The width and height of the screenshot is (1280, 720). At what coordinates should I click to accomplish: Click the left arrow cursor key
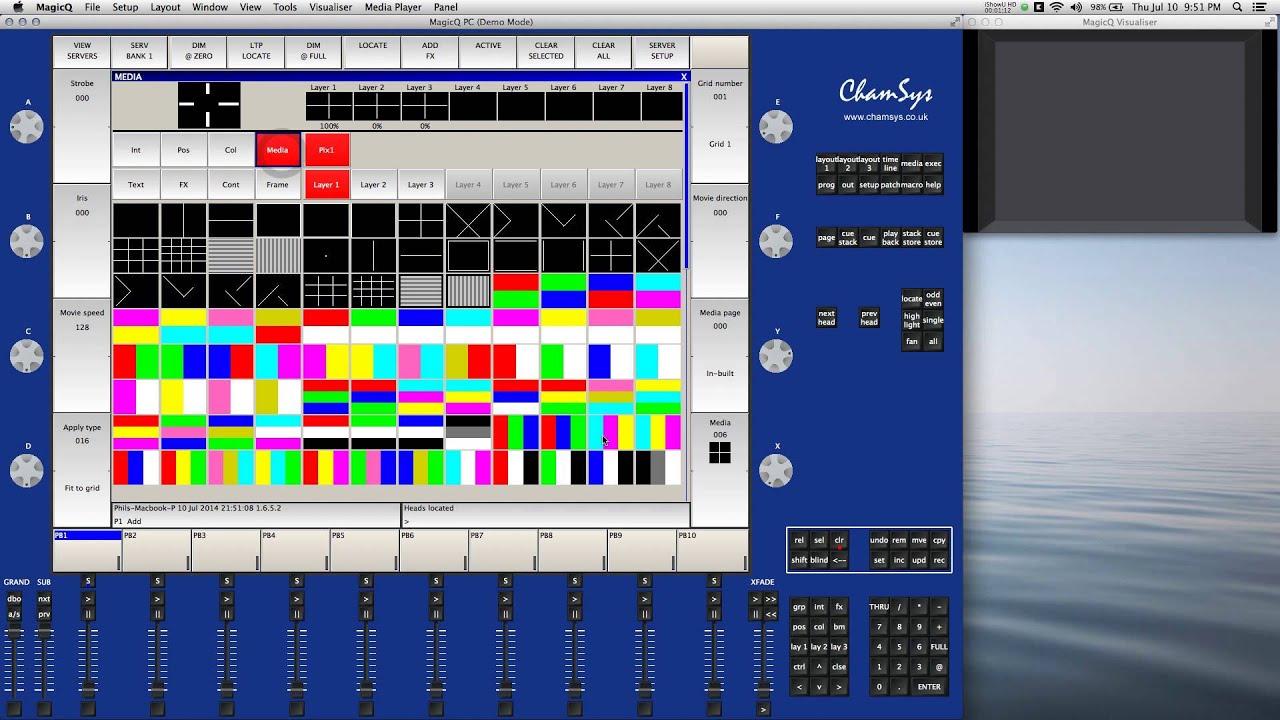799,687
